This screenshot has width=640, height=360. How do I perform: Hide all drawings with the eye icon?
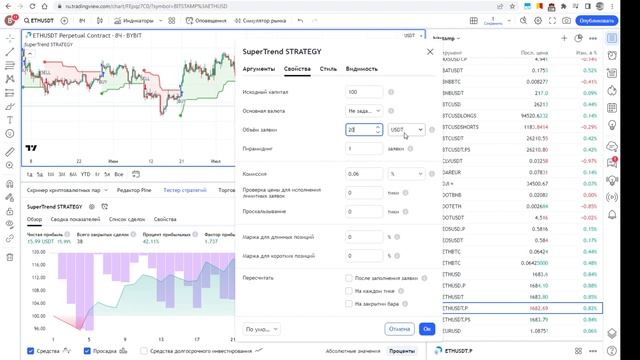click(10, 224)
